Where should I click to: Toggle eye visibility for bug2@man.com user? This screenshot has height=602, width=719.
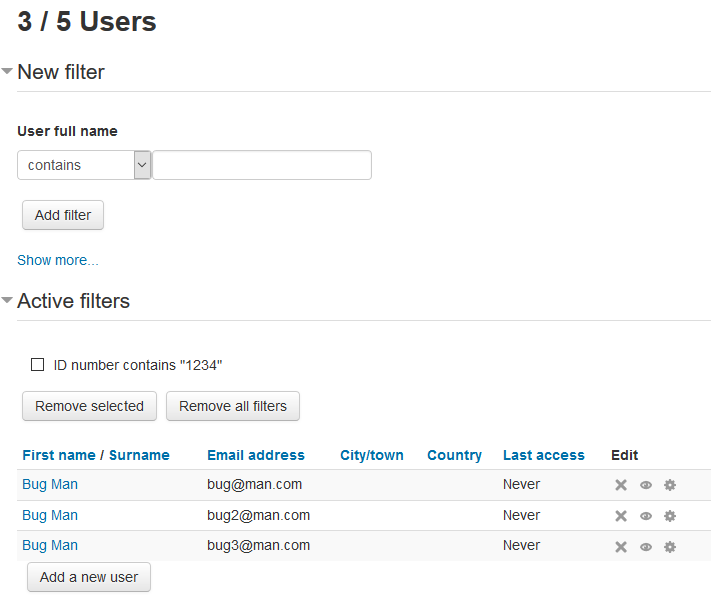(x=646, y=516)
